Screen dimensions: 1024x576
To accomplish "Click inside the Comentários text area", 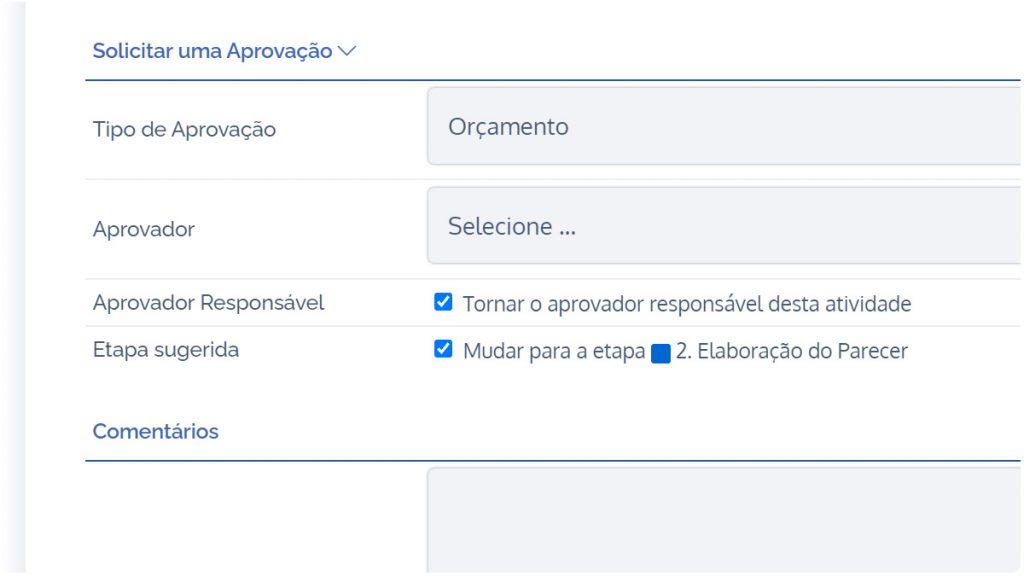I will [x=724, y=521].
